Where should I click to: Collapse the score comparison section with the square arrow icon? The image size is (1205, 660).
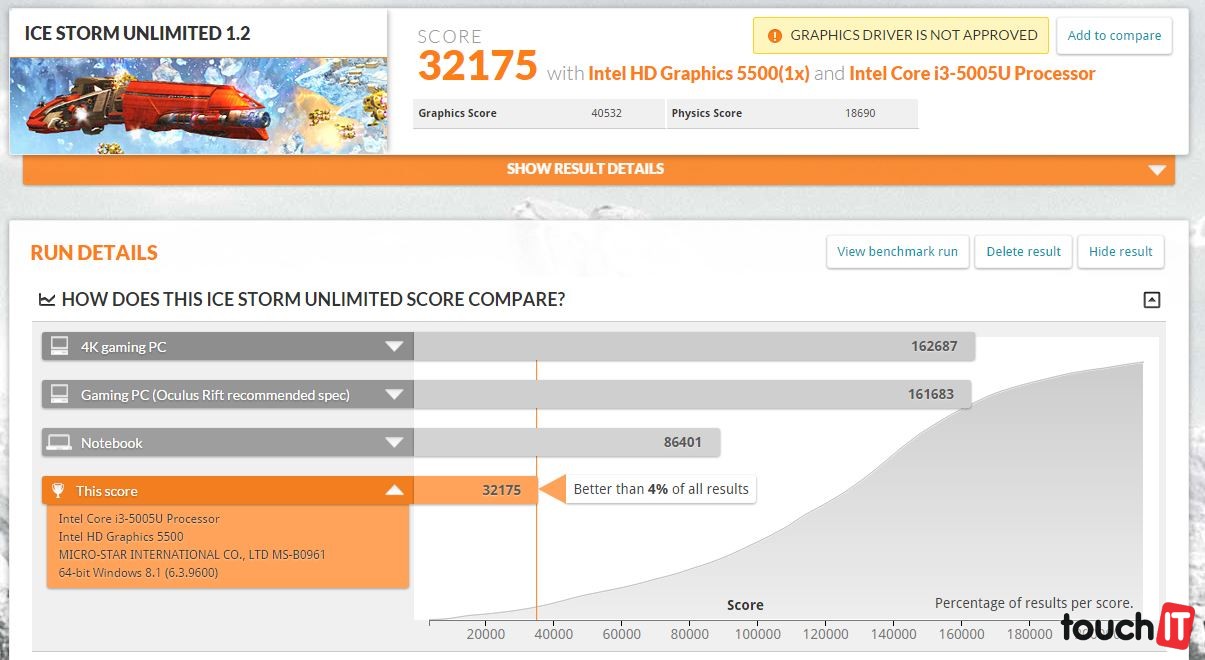(1152, 300)
